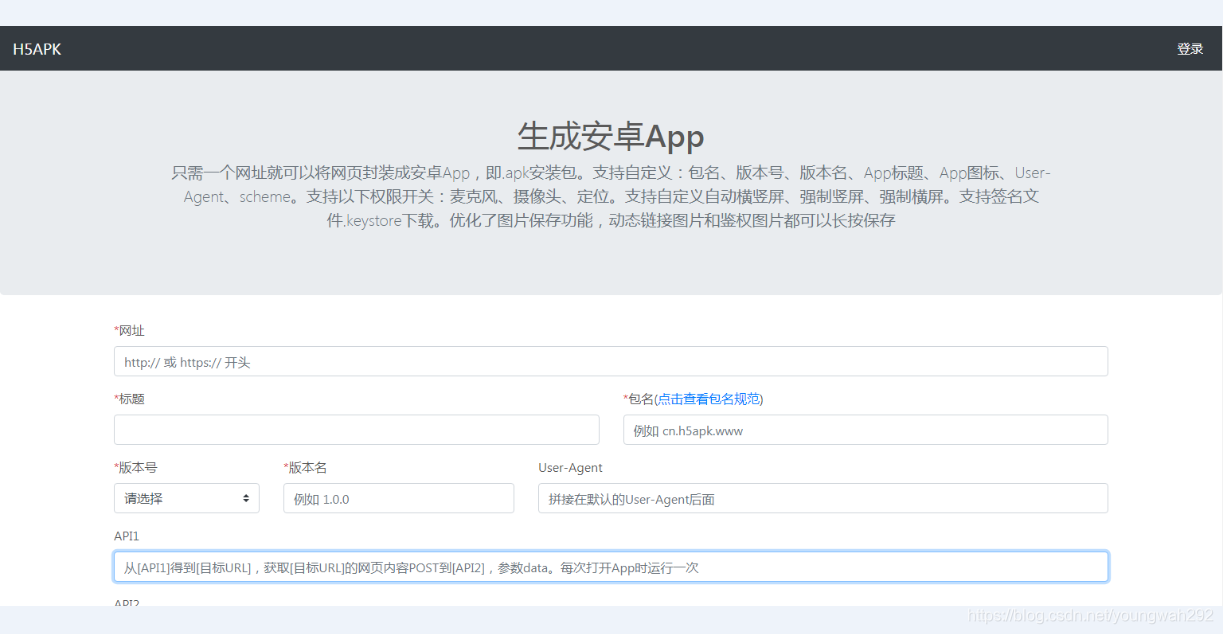Screen dimensions: 1223x634
Task: Open the 登录 login link
Action: [x=1190, y=49]
